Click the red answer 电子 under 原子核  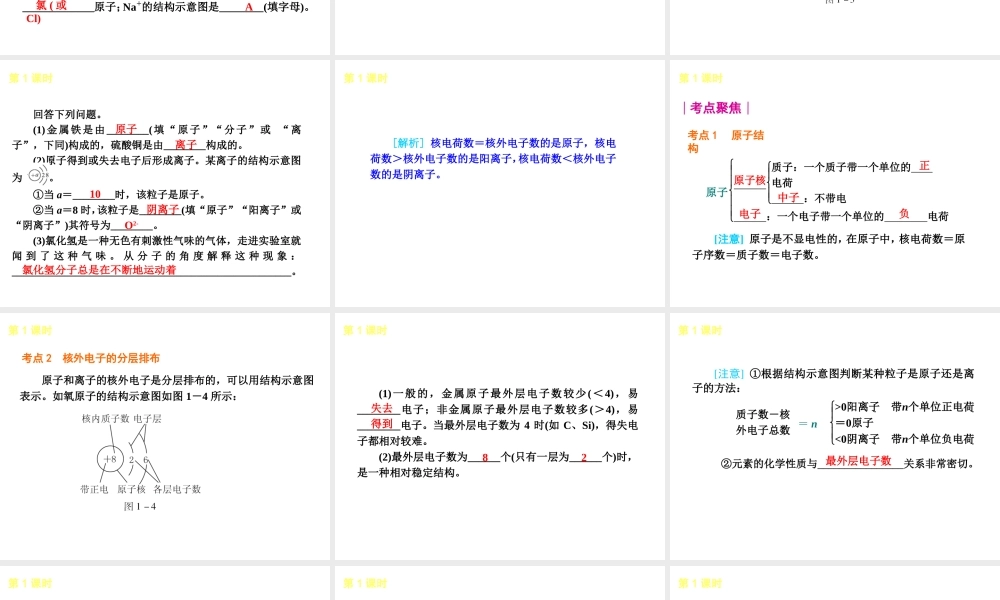tap(750, 214)
